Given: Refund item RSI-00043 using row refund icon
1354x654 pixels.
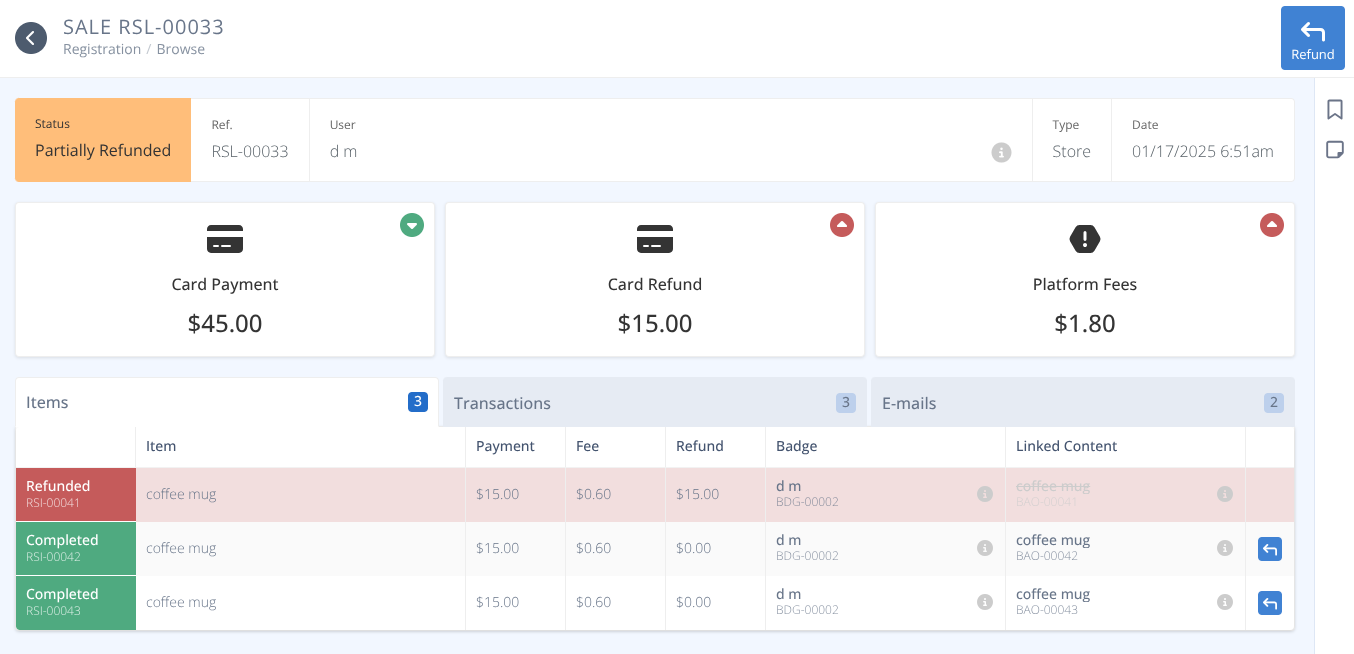Looking at the screenshot, I should tap(1269, 603).
